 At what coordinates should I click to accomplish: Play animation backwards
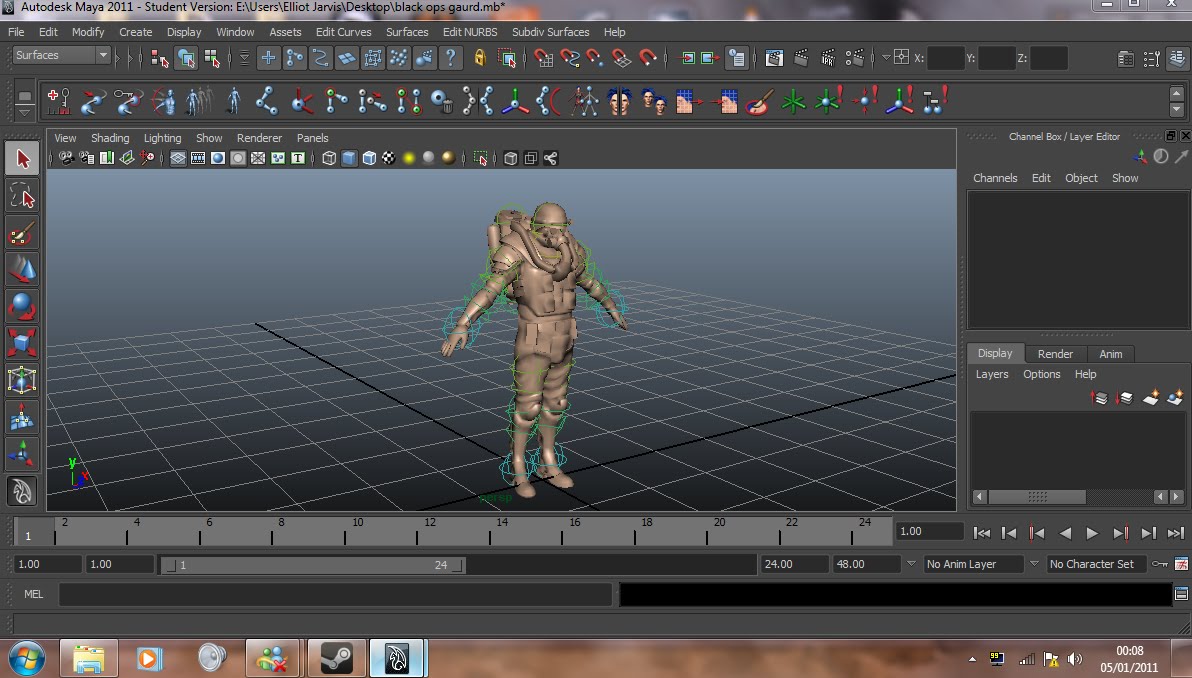point(1065,534)
